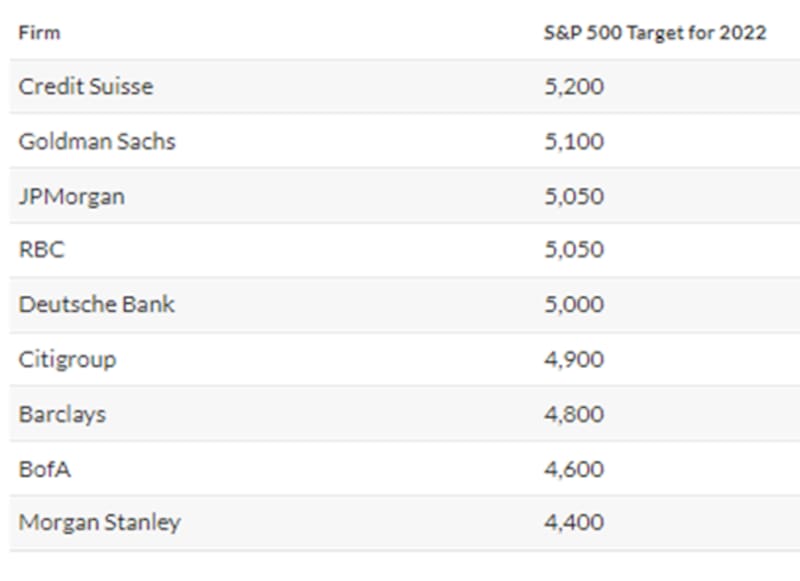Select the 4,800 target value
The image size is (800, 581).
pyautogui.click(x=574, y=413)
